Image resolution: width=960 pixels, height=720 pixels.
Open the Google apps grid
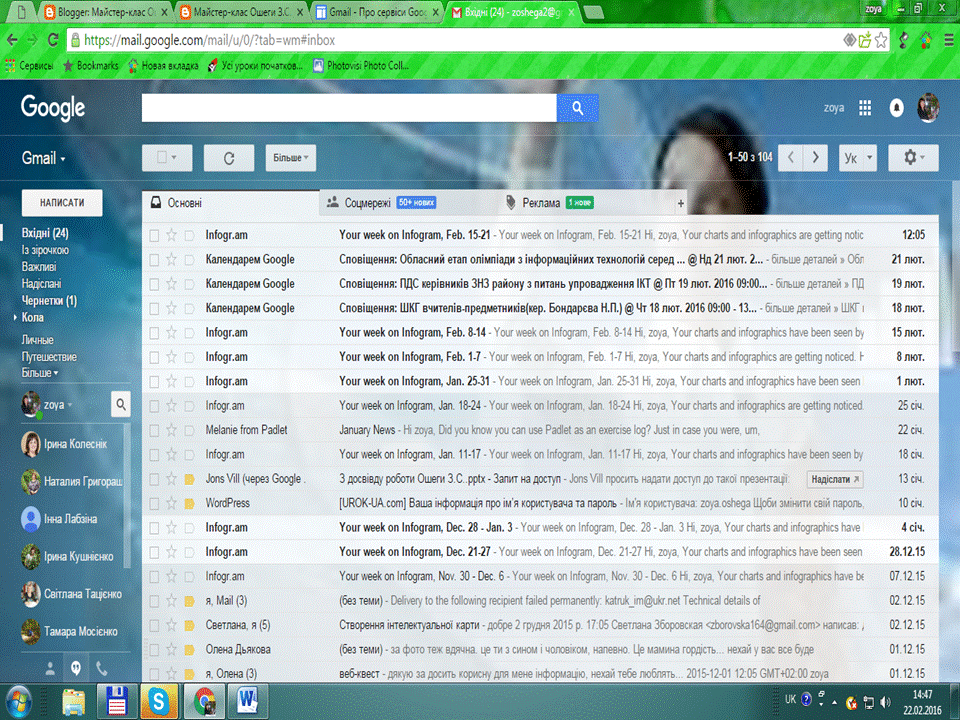pyautogui.click(x=864, y=108)
